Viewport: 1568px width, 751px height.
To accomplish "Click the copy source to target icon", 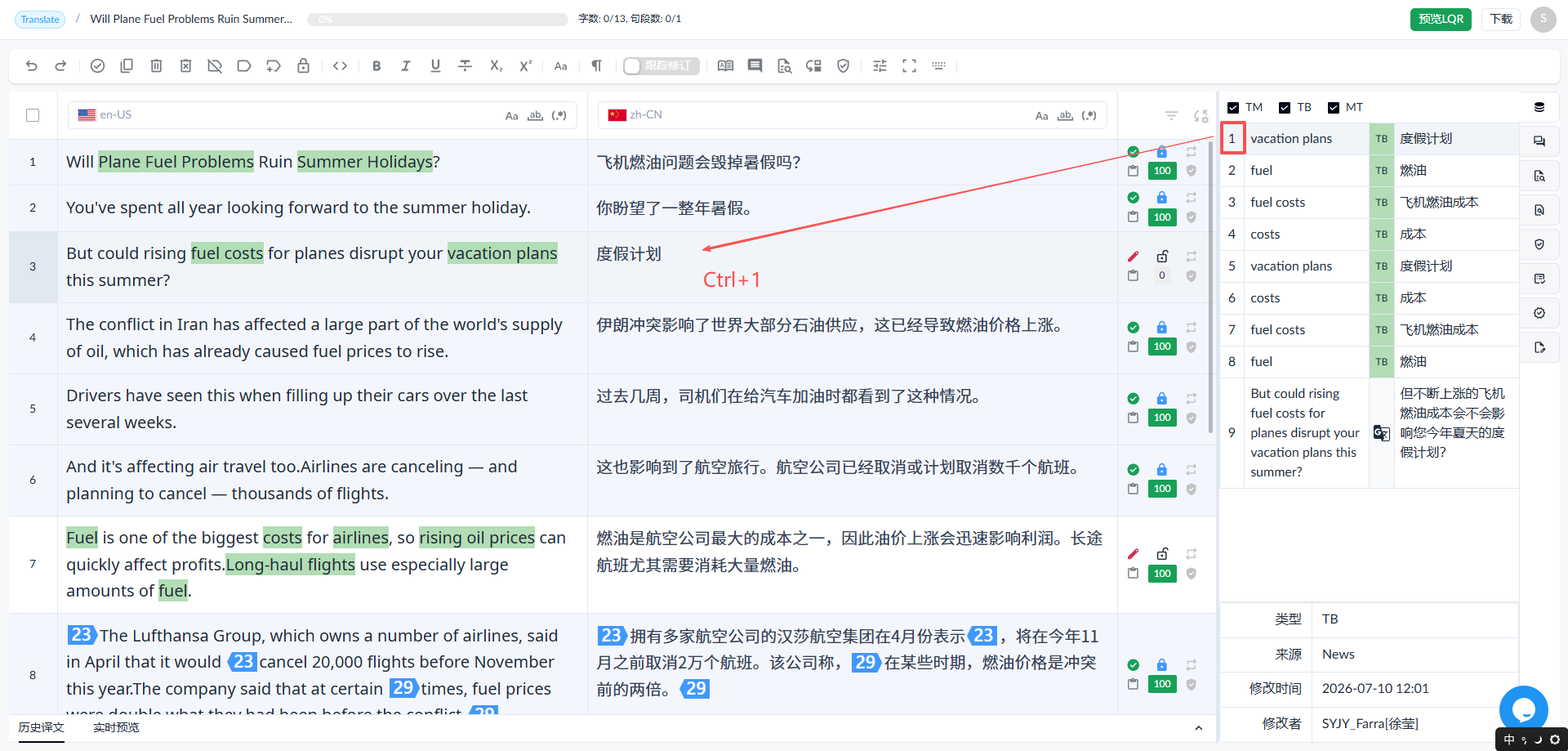I will tap(127, 66).
